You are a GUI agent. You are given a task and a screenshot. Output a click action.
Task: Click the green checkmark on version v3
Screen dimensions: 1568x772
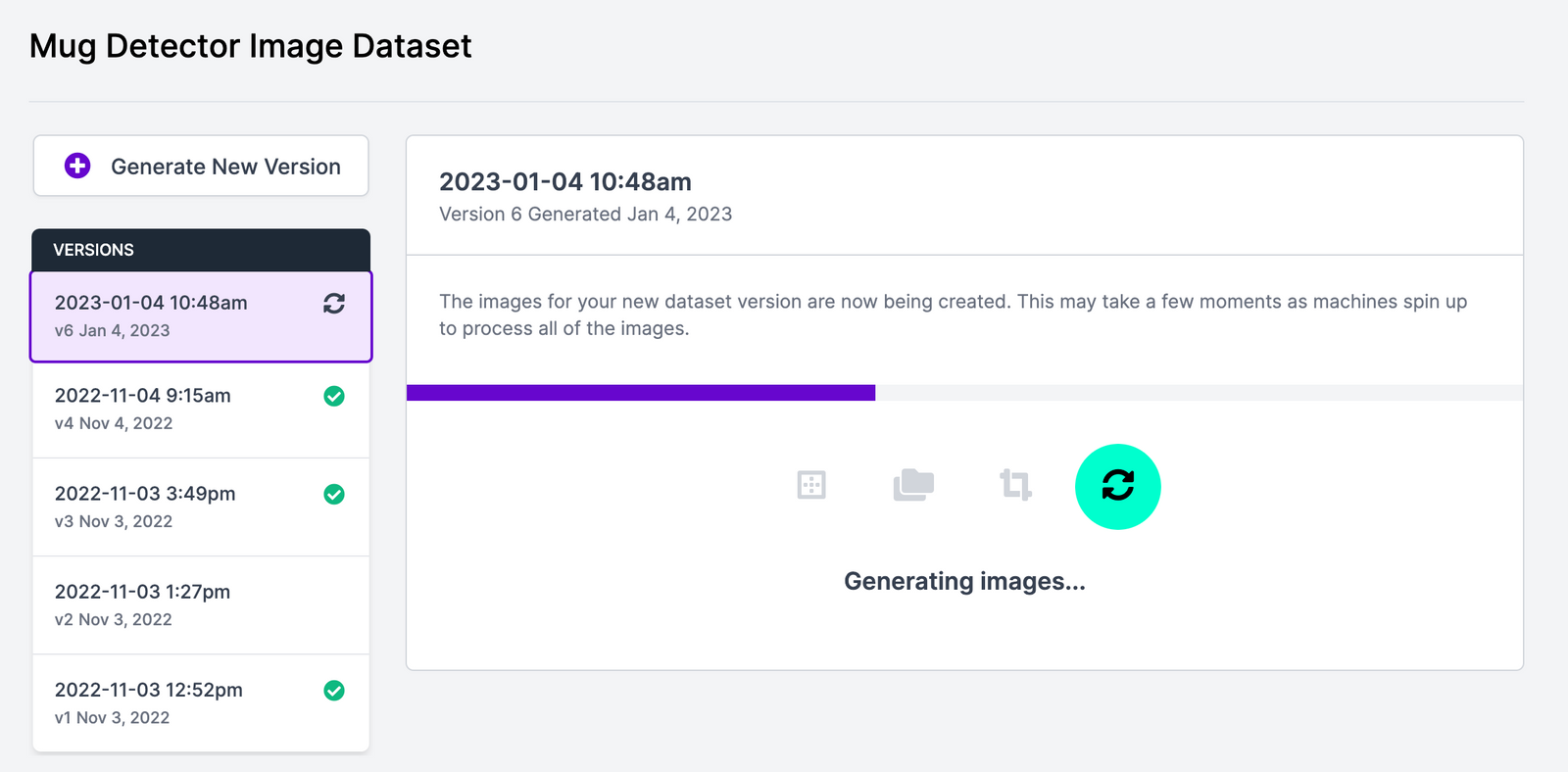tap(334, 494)
